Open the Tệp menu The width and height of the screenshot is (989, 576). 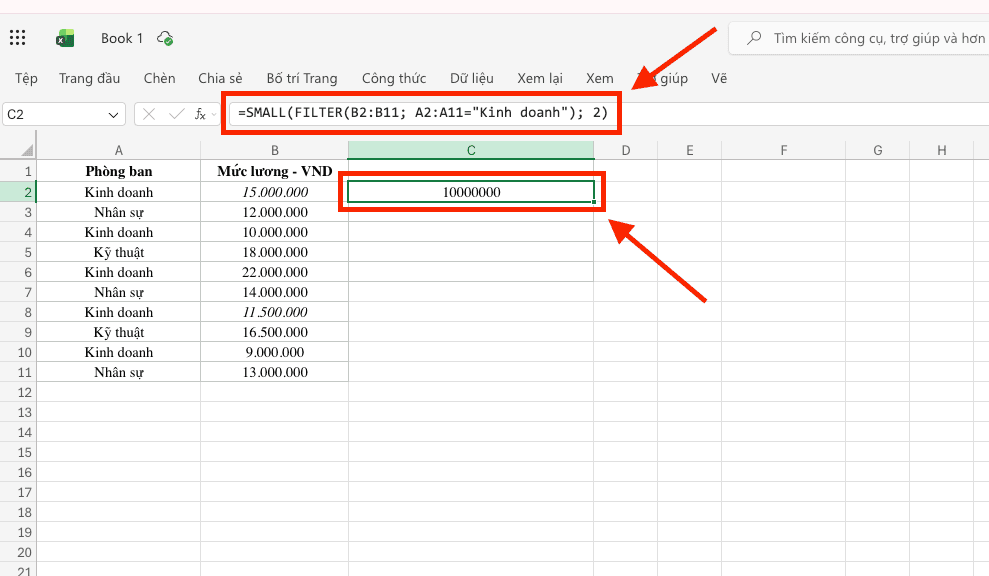click(x=26, y=78)
